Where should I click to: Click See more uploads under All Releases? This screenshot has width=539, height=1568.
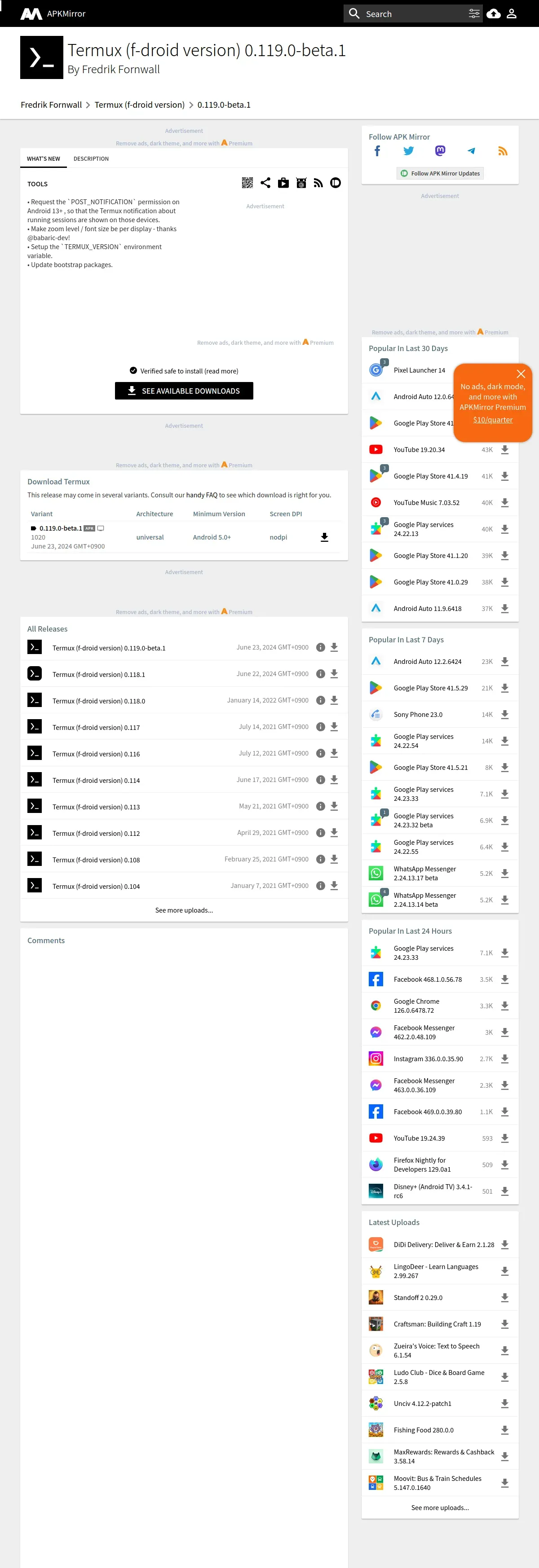(x=184, y=910)
